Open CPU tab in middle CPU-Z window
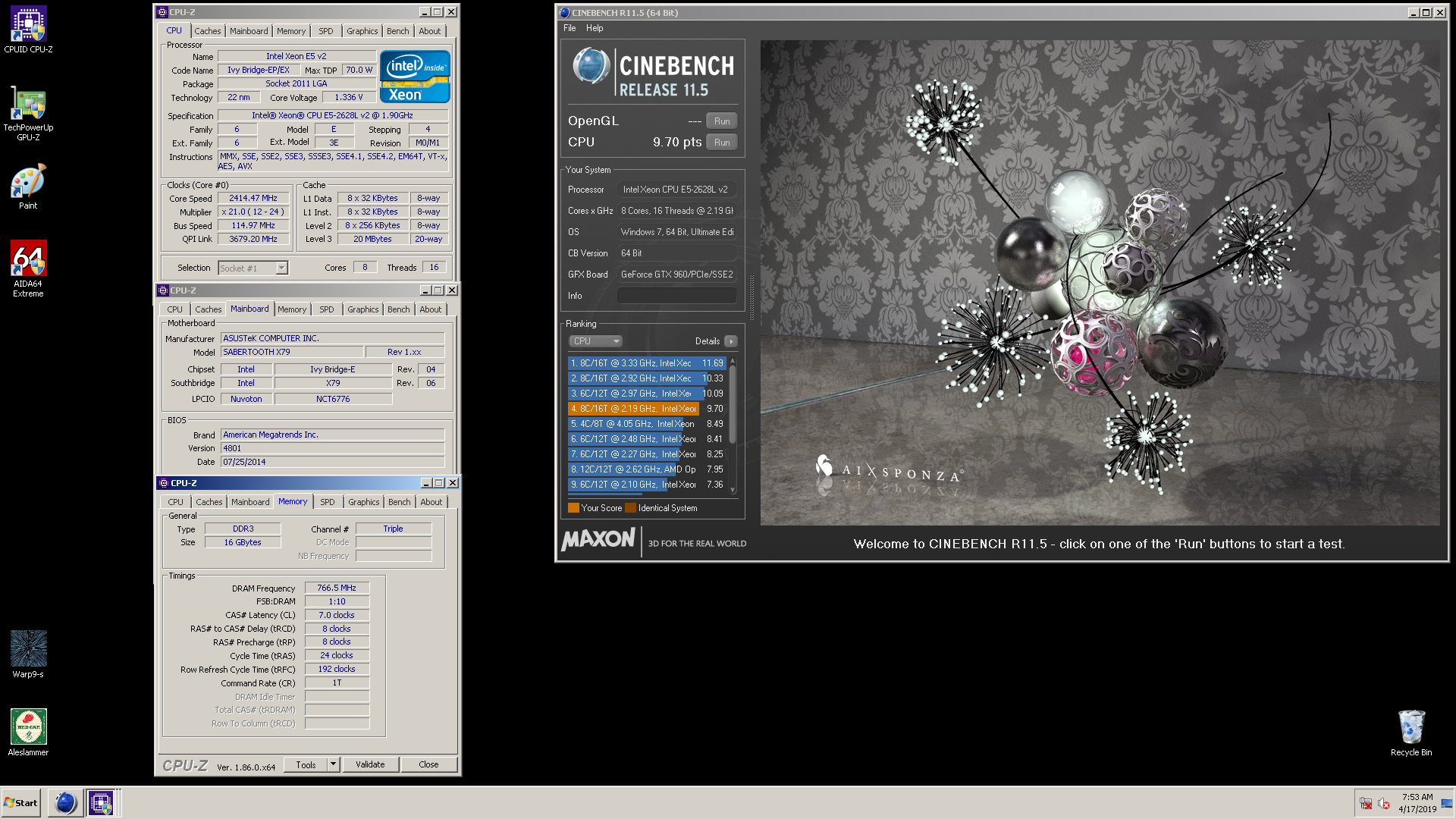Screen dimensions: 1456x819 tap(174, 309)
